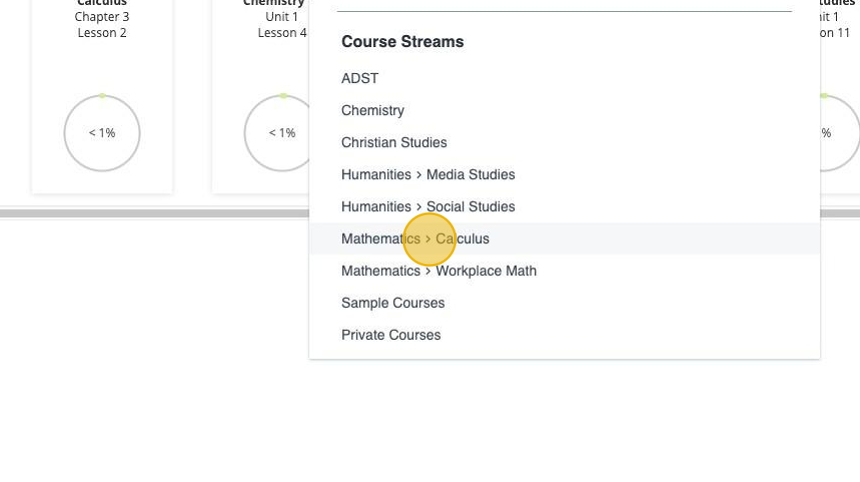Select Humanities > Media Studies
The height and width of the screenshot is (482, 860).
[x=428, y=174]
